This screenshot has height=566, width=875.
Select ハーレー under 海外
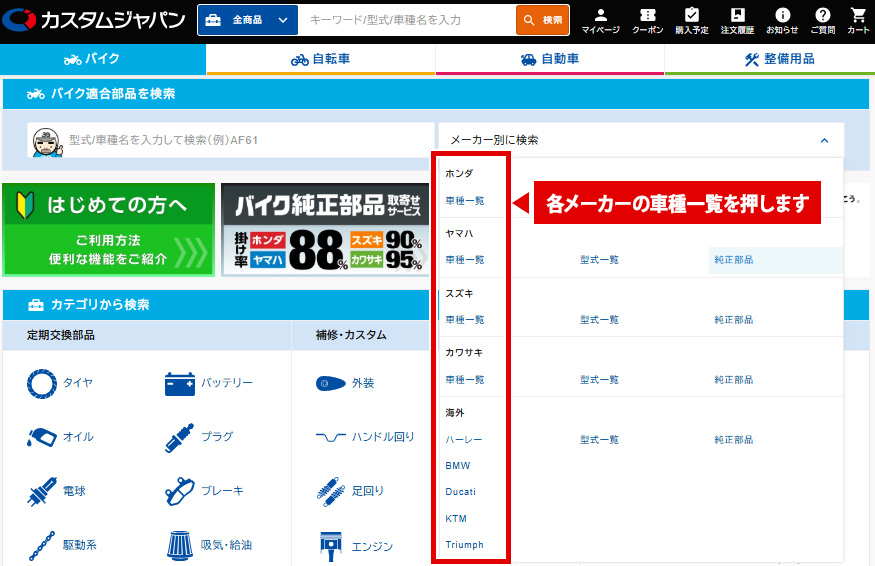click(464, 440)
